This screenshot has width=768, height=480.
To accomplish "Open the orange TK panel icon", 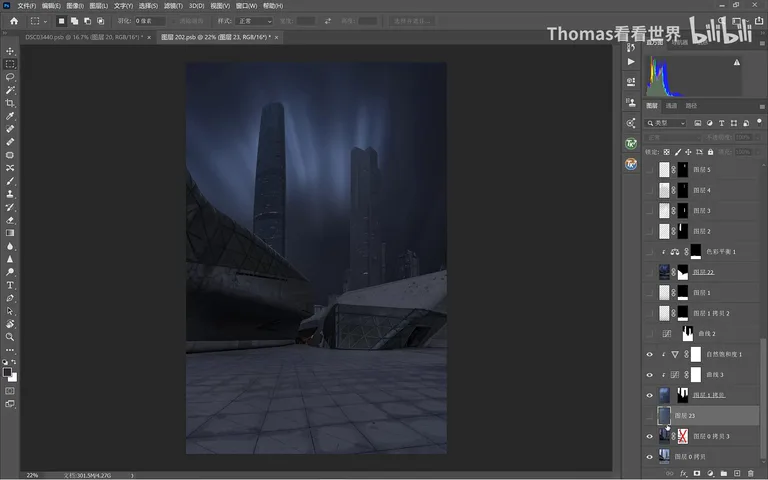I will [631, 164].
